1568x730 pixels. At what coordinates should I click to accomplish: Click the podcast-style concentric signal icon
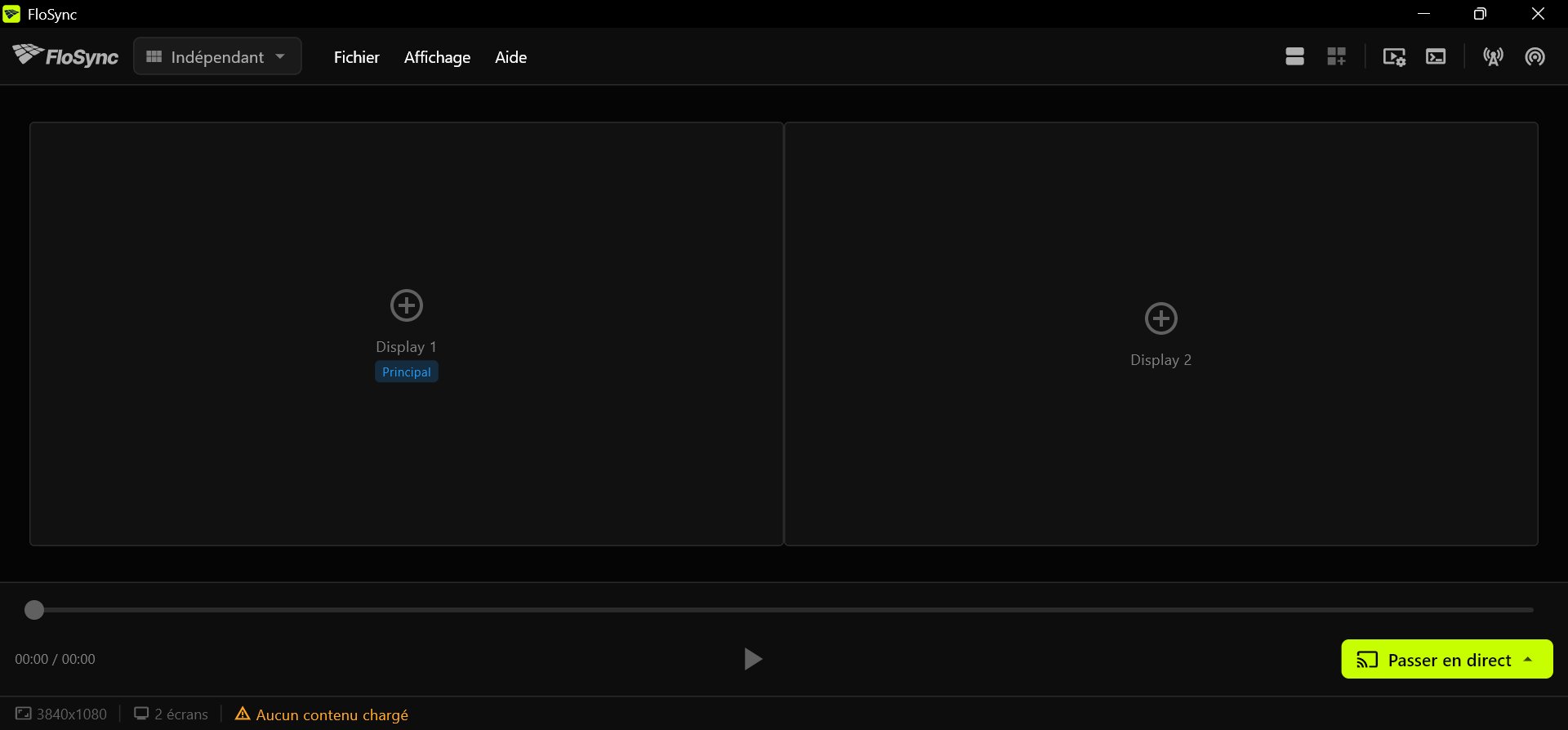1535,56
